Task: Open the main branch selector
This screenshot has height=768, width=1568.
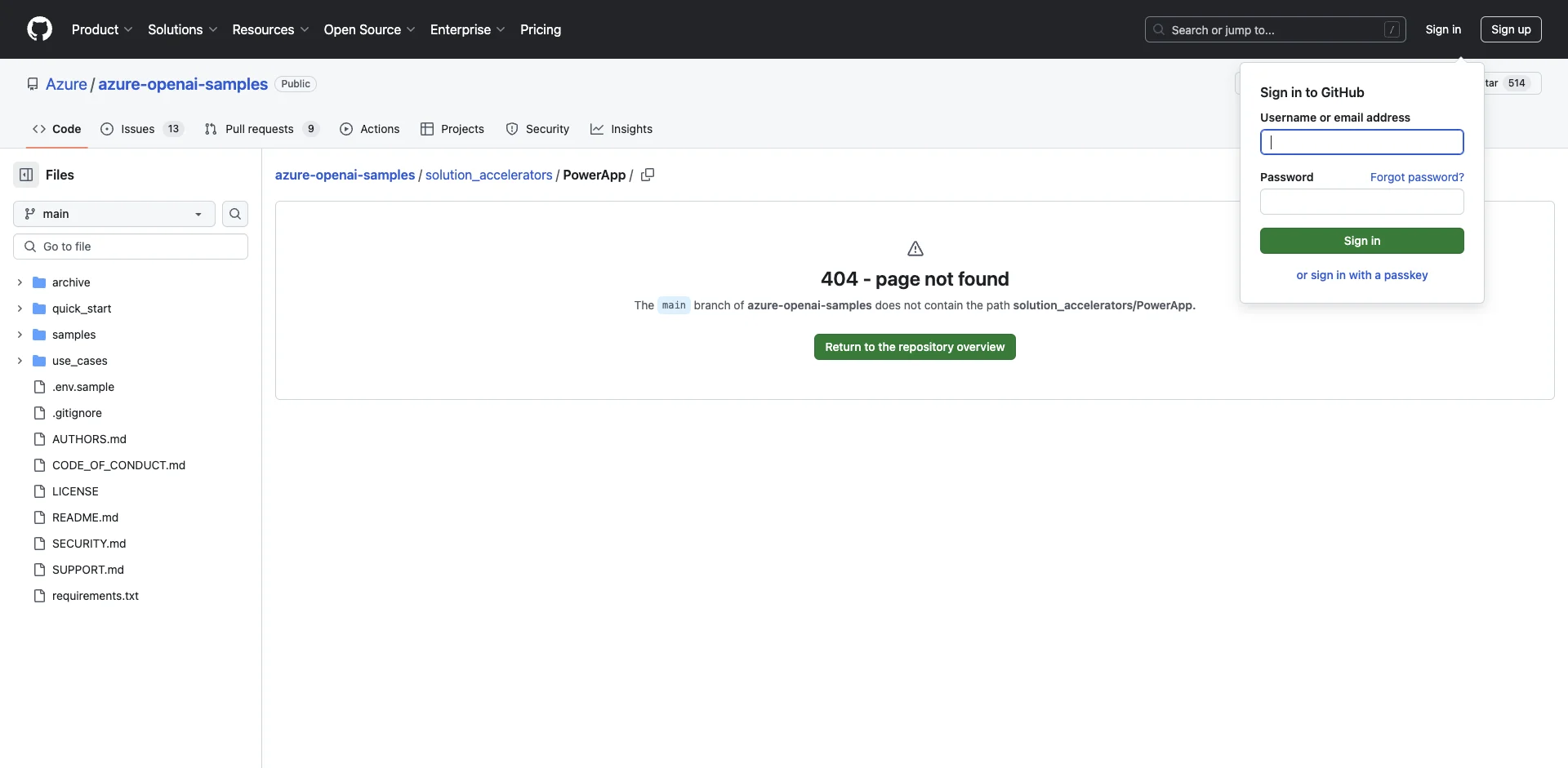Action: point(114,214)
